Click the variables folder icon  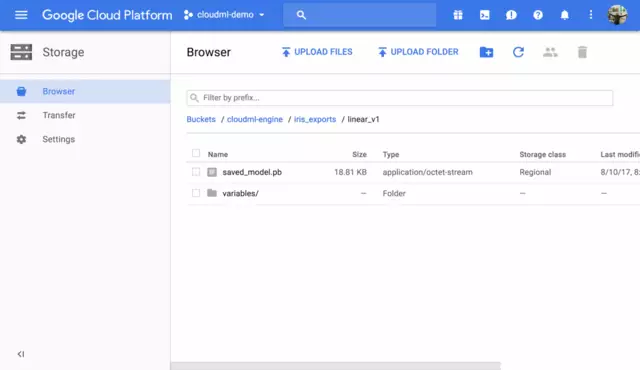tap(212, 193)
